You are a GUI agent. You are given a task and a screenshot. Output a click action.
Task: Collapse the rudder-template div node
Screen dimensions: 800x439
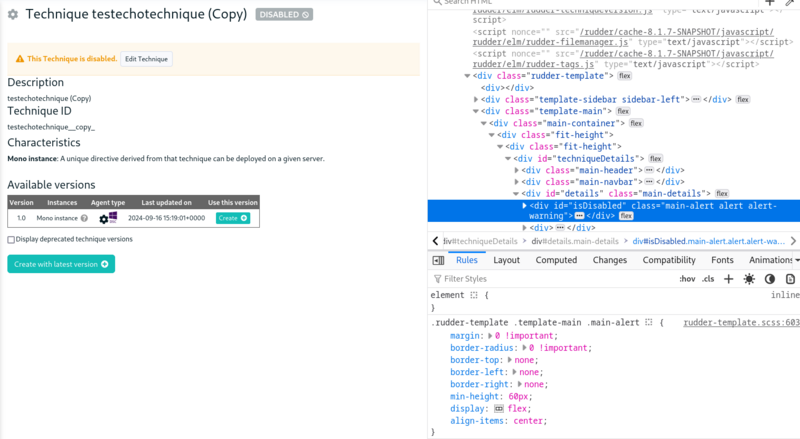click(467, 76)
